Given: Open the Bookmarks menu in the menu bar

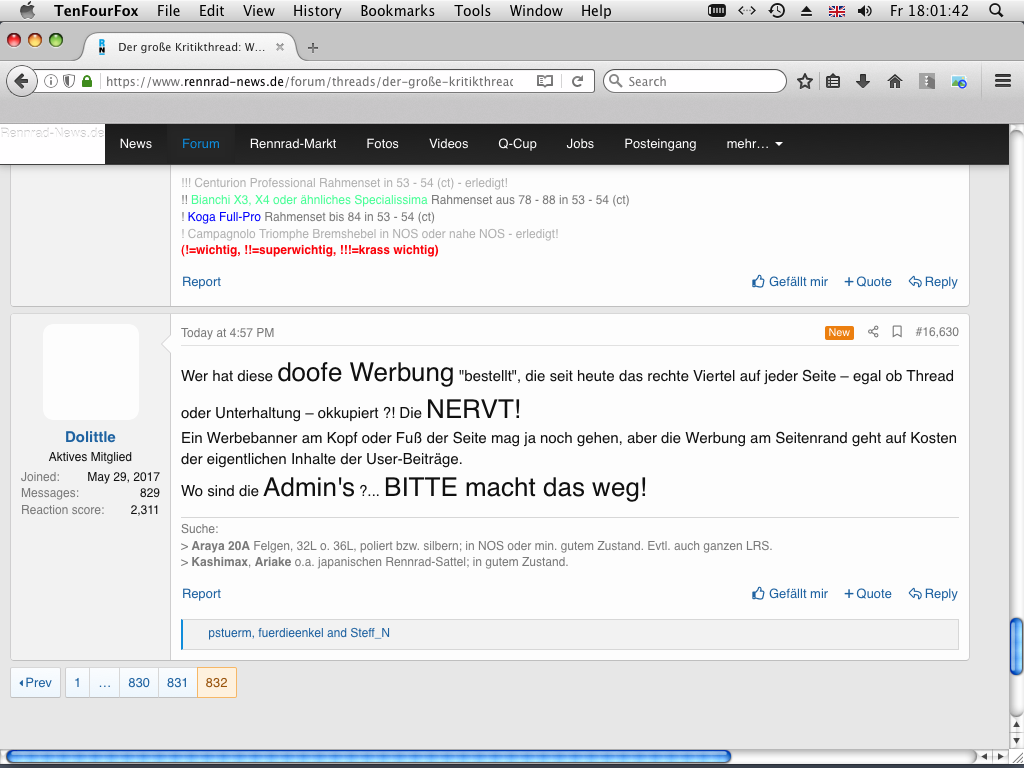Looking at the screenshot, I should (397, 11).
